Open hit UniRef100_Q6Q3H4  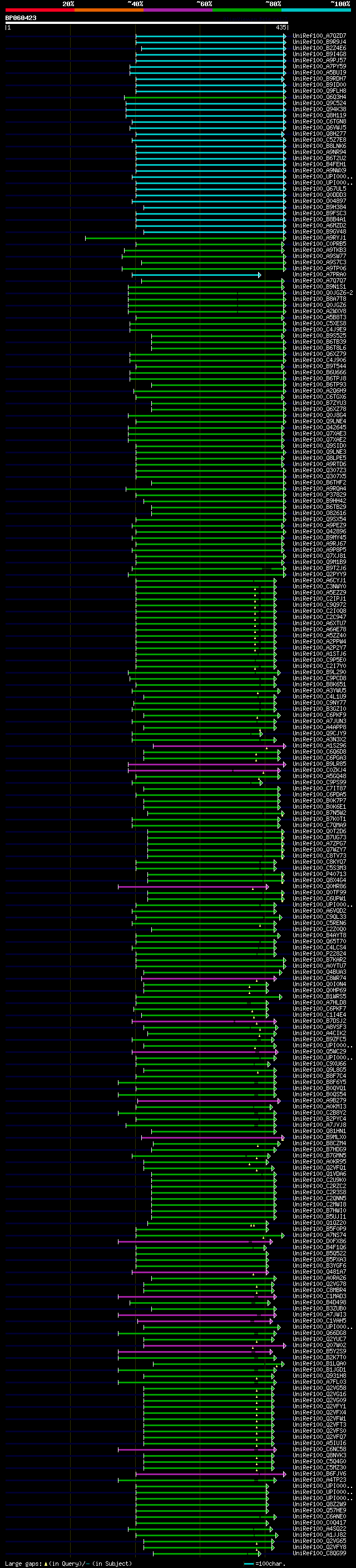pyautogui.click(x=319, y=97)
